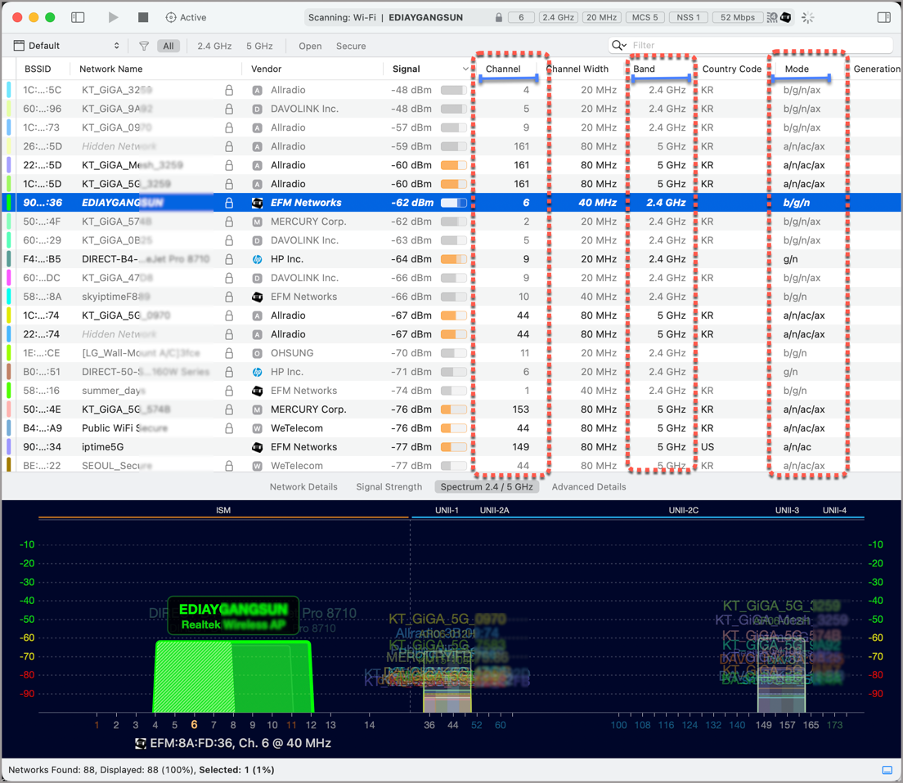Viewport: 904px width, 784px height.
Task: Sort by Channel Width column header
Action: point(577,69)
